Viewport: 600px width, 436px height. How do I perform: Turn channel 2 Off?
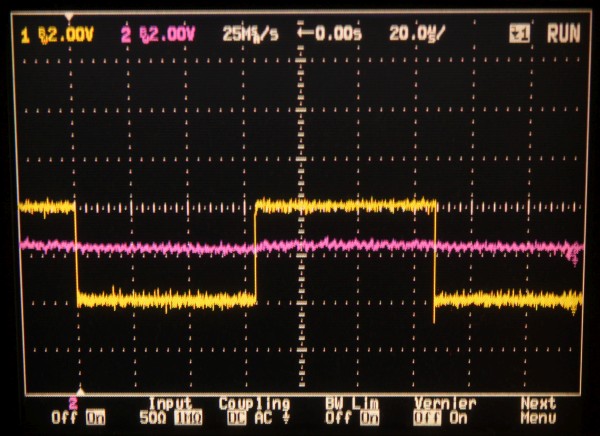point(61,418)
